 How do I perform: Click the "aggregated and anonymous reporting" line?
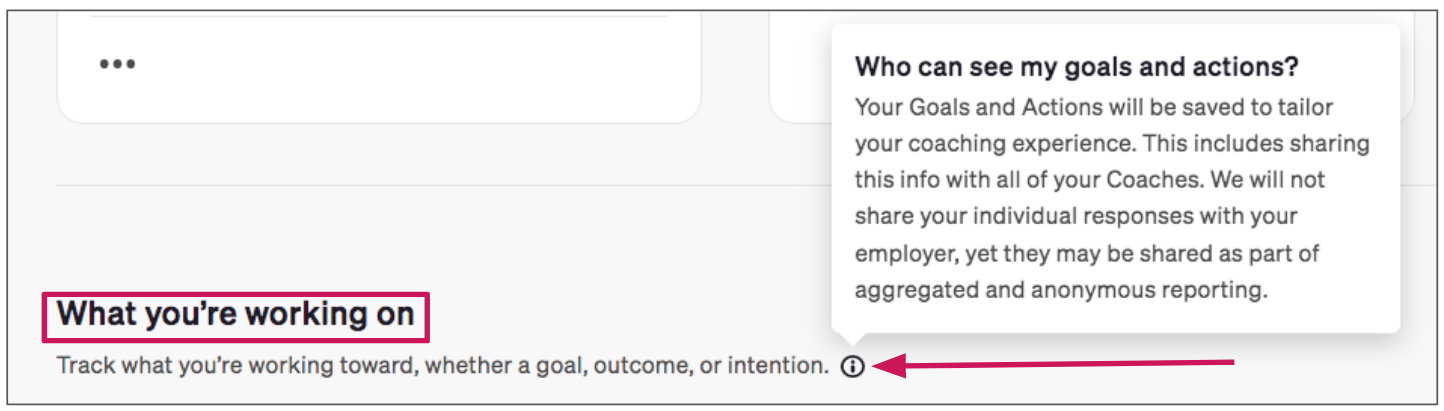1061,290
